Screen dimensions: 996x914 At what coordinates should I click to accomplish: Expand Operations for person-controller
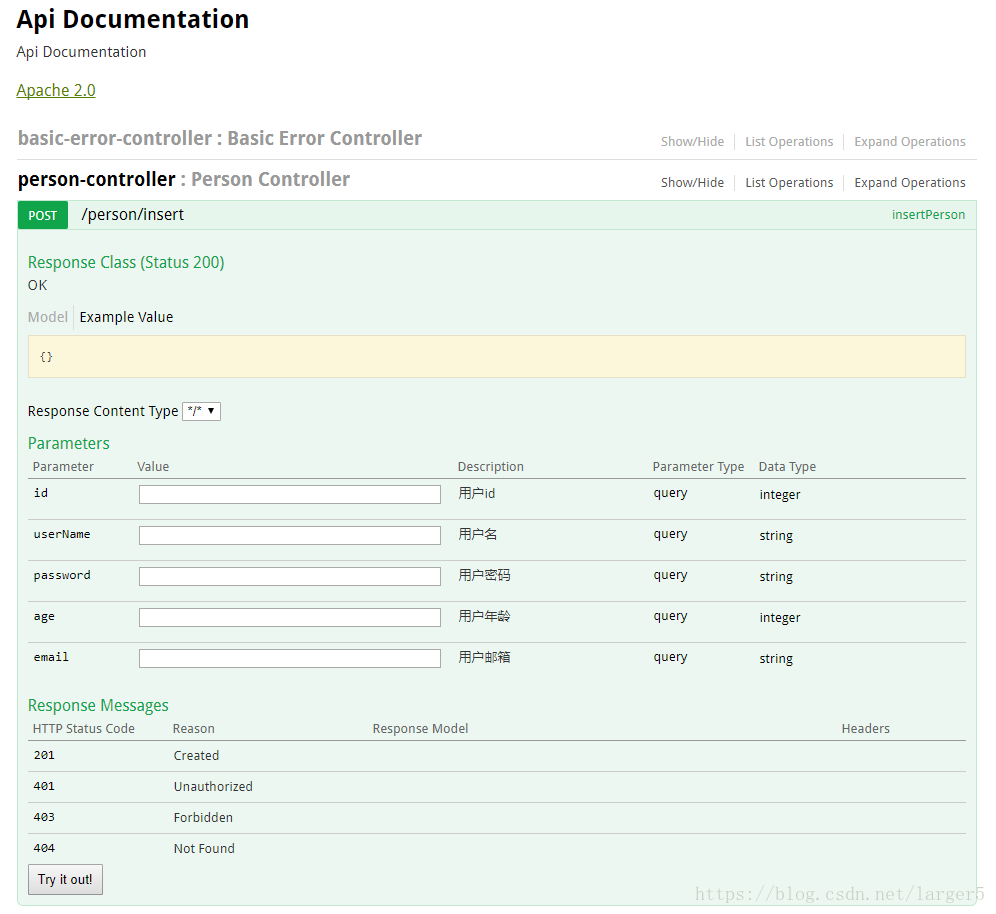tap(909, 183)
